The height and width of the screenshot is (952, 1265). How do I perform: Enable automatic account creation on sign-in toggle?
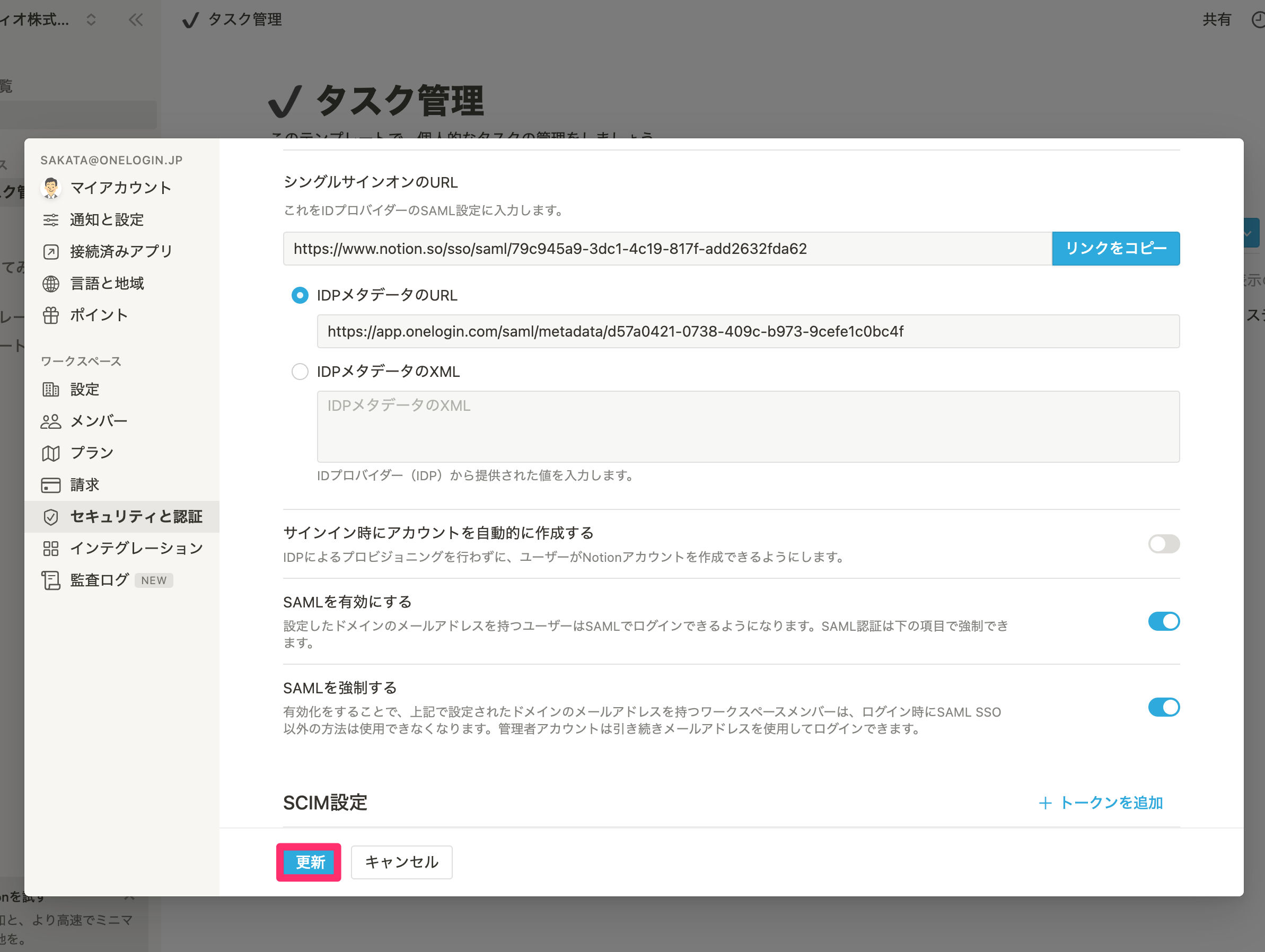(x=1164, y=544)
